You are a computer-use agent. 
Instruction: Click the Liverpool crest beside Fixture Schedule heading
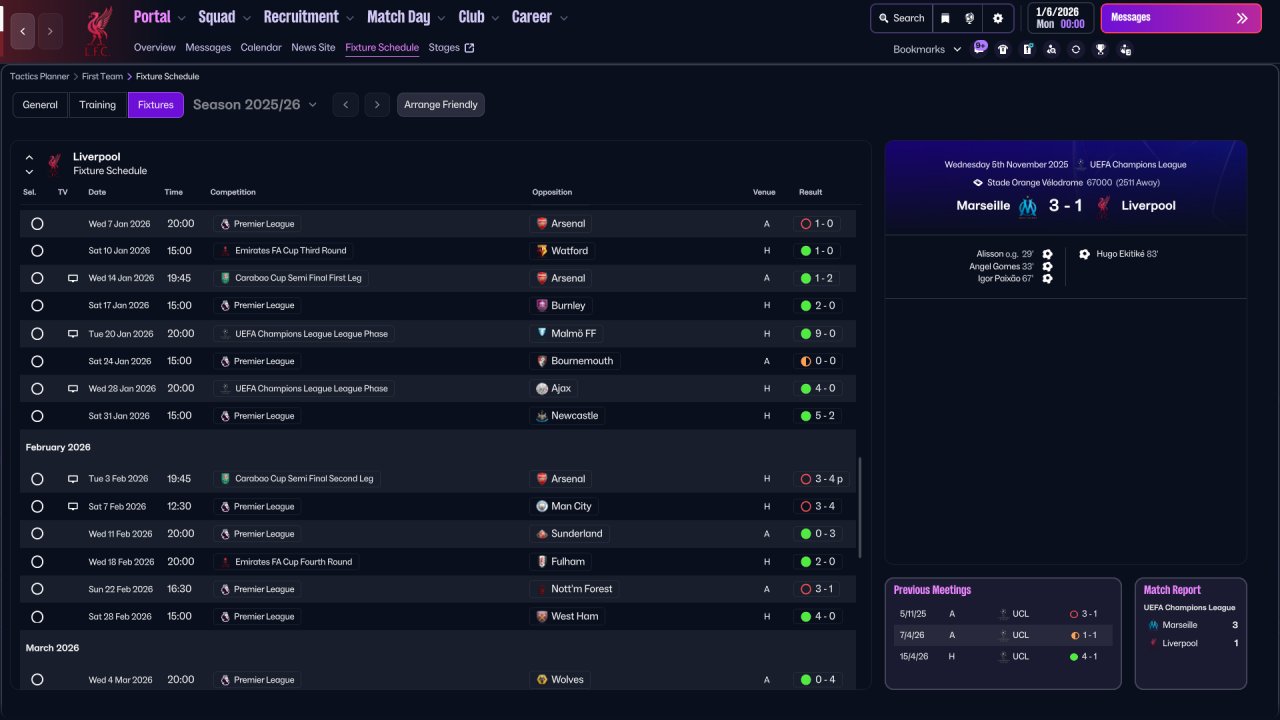[54, 164]
